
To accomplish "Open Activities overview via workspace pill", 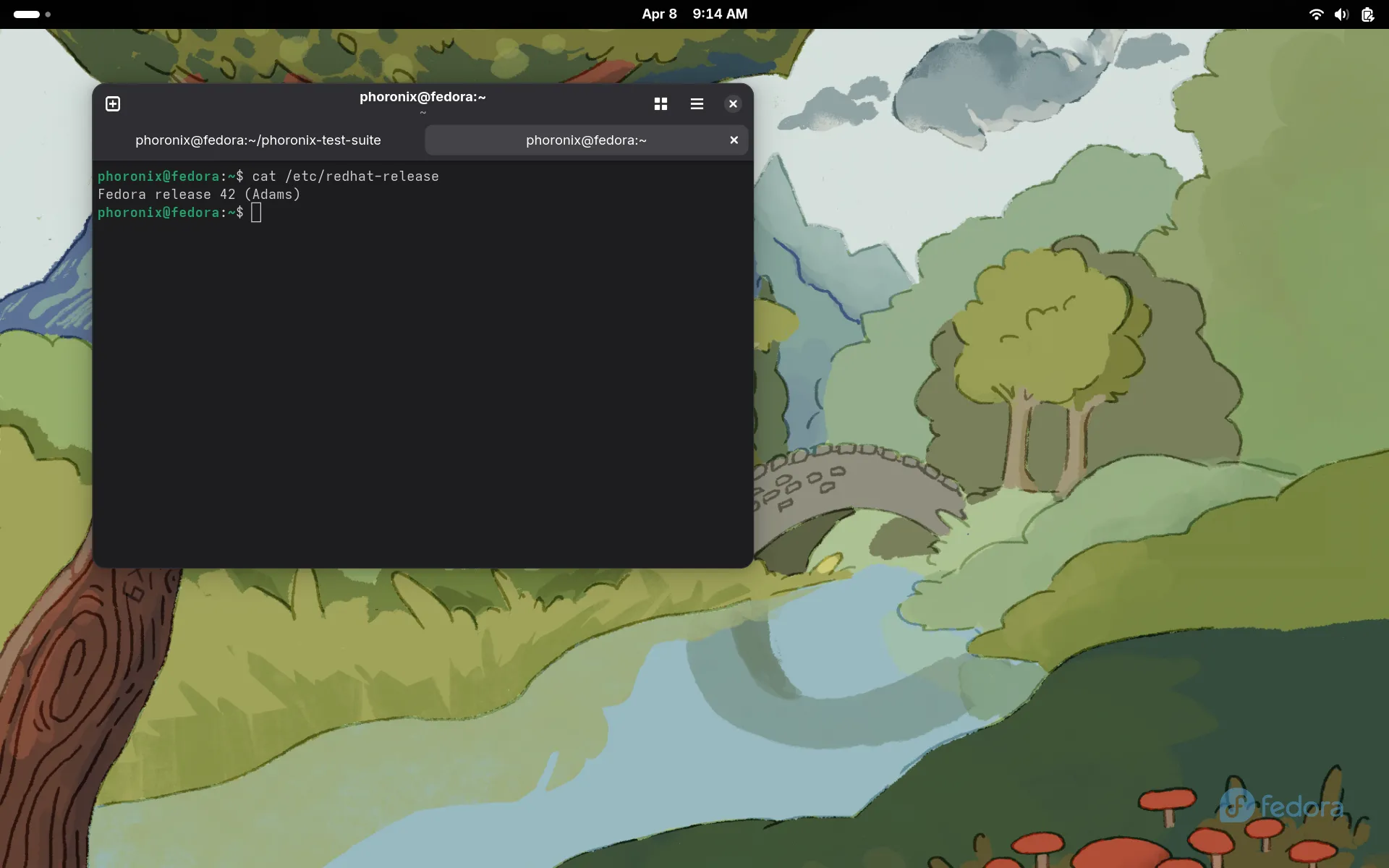I will pyautogui.click(x=27, y=14).
